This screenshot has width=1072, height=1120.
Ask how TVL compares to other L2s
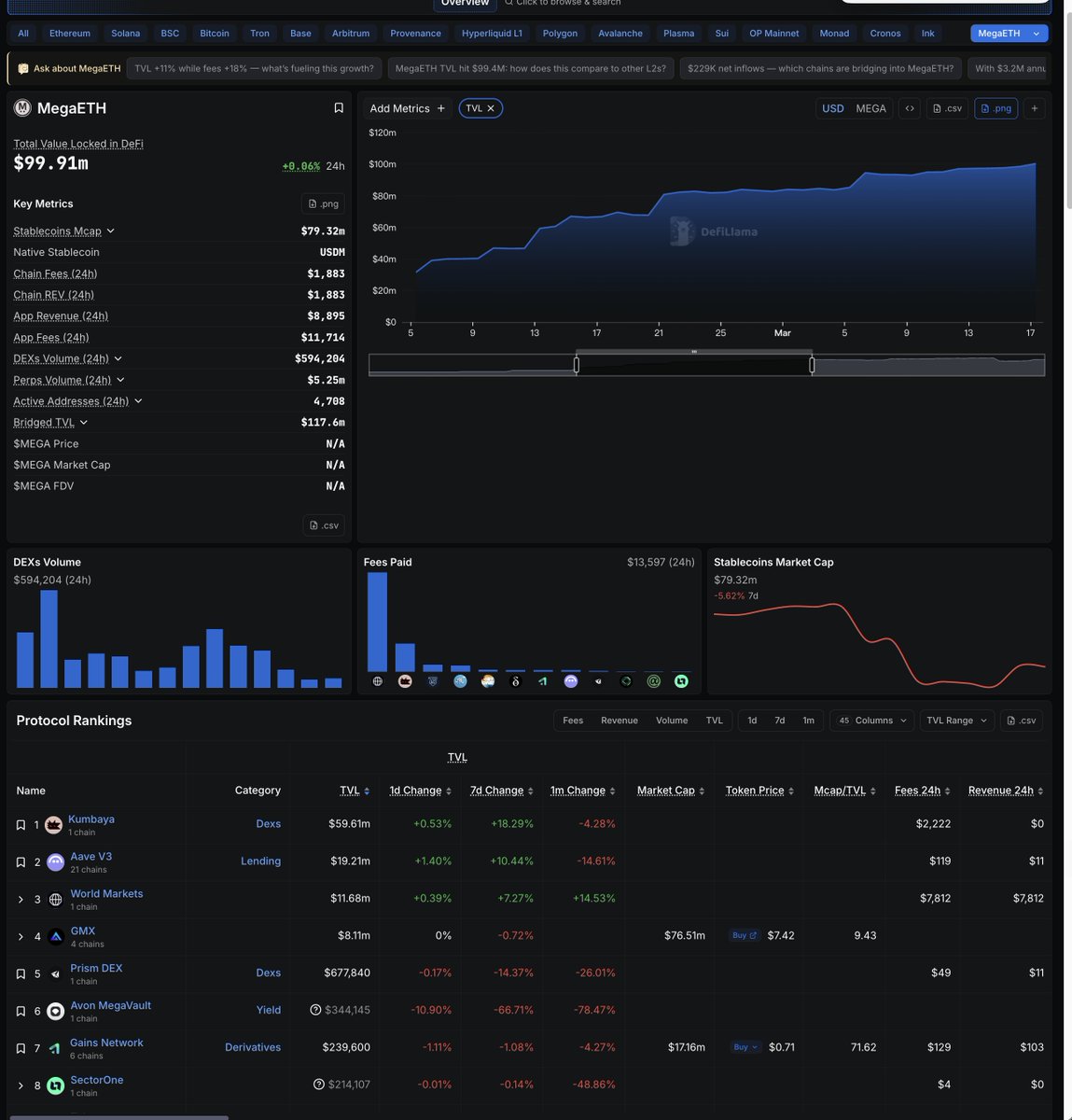(x=531, y=68)
